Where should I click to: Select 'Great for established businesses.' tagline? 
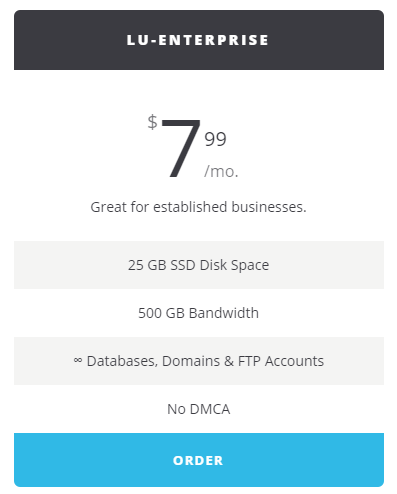(199, 207)
